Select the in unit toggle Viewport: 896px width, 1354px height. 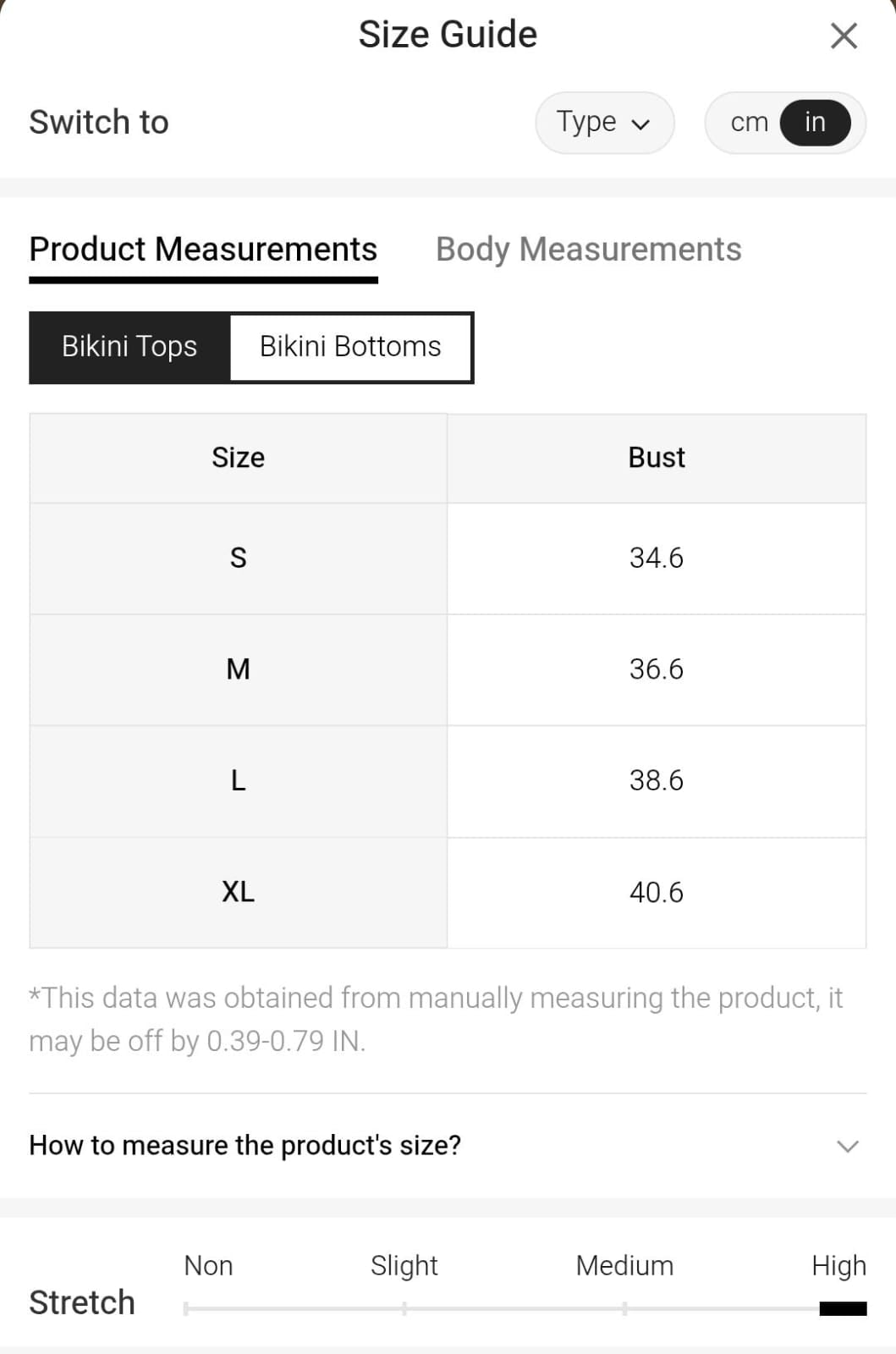coord(815,123)
